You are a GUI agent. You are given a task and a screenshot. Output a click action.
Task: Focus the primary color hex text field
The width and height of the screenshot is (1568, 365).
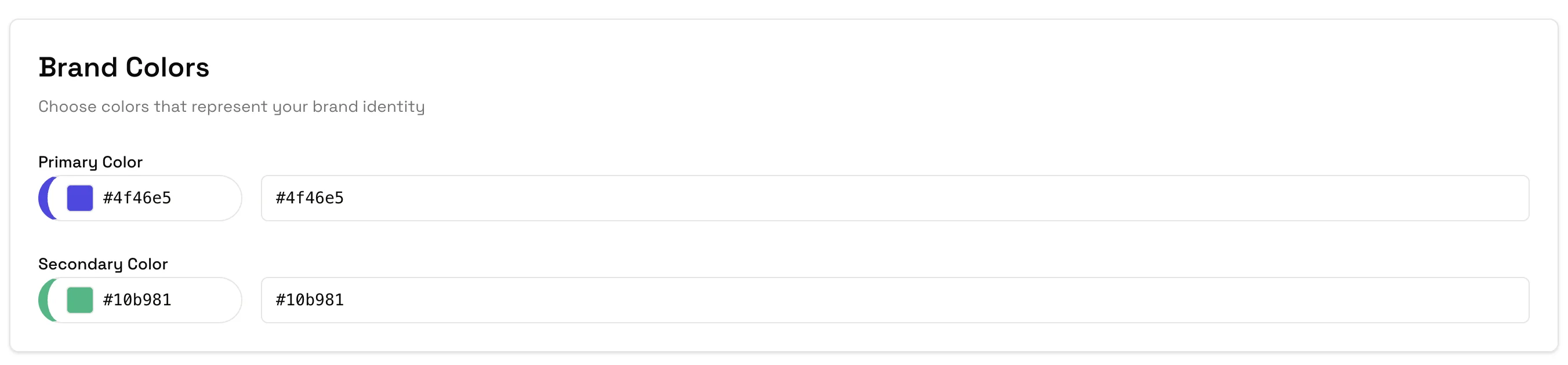(895, 198)
